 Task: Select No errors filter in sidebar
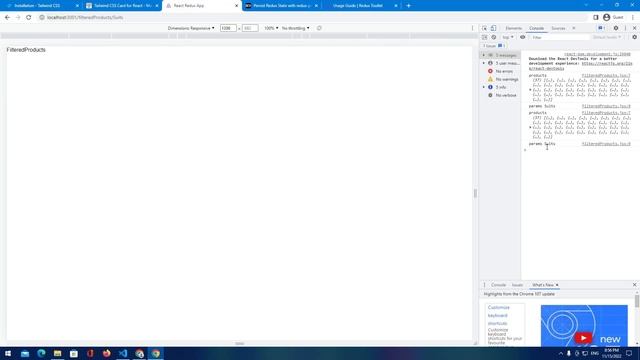[x=504, y=71]
